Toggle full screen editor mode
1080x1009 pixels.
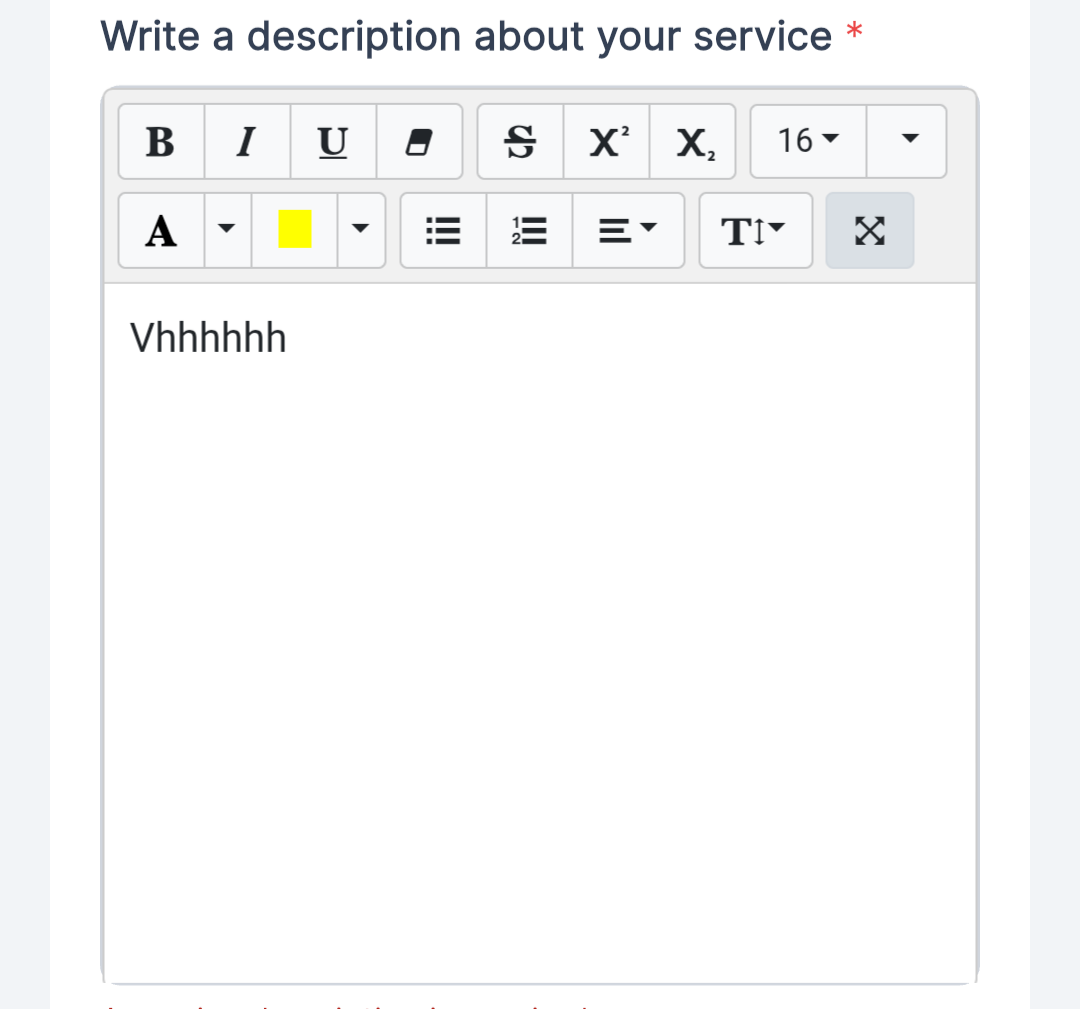pos(870,231)
